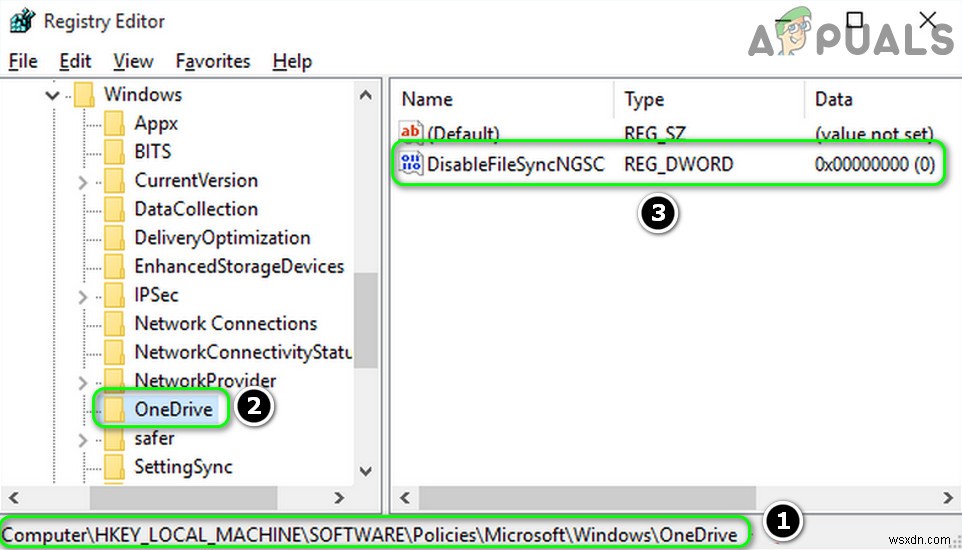This screenshot has height=550, width=962.
Task: Expand the CurrentVersion key
Action: (83, 182)
